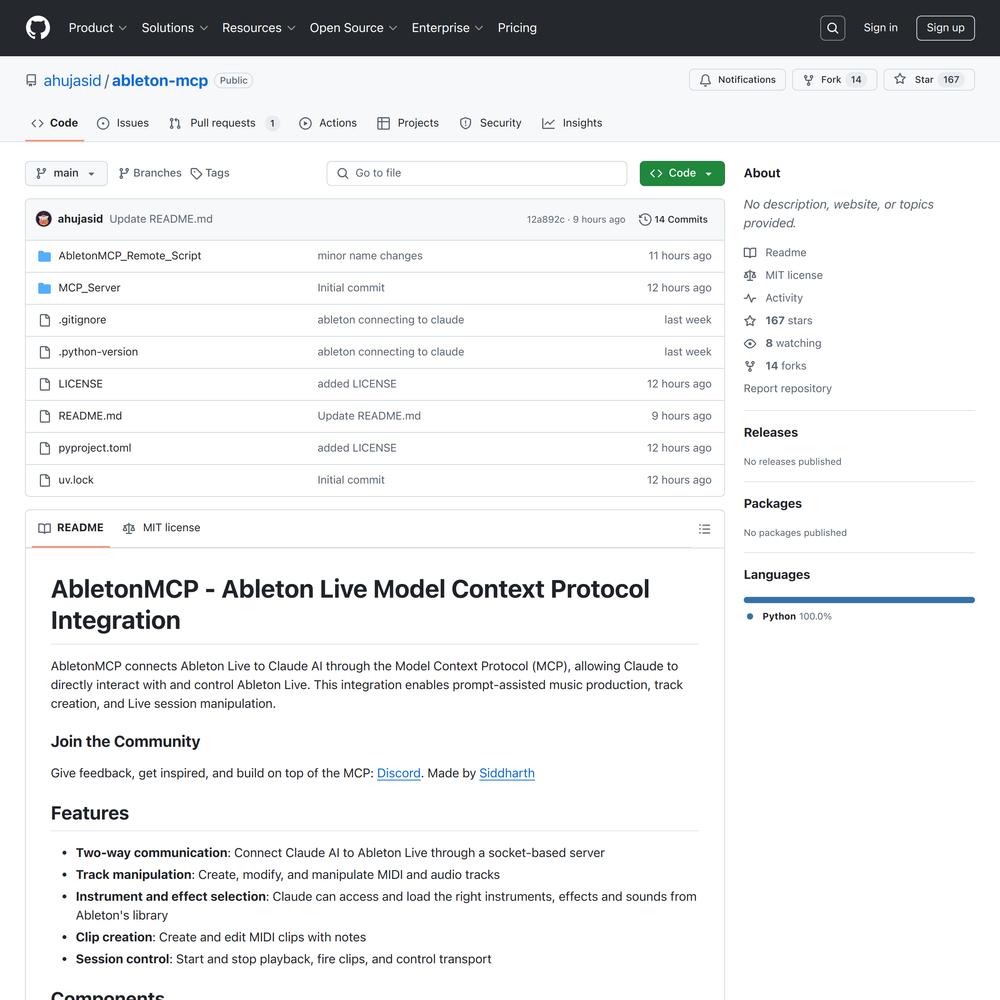Switch to the Insights tab

572,123
